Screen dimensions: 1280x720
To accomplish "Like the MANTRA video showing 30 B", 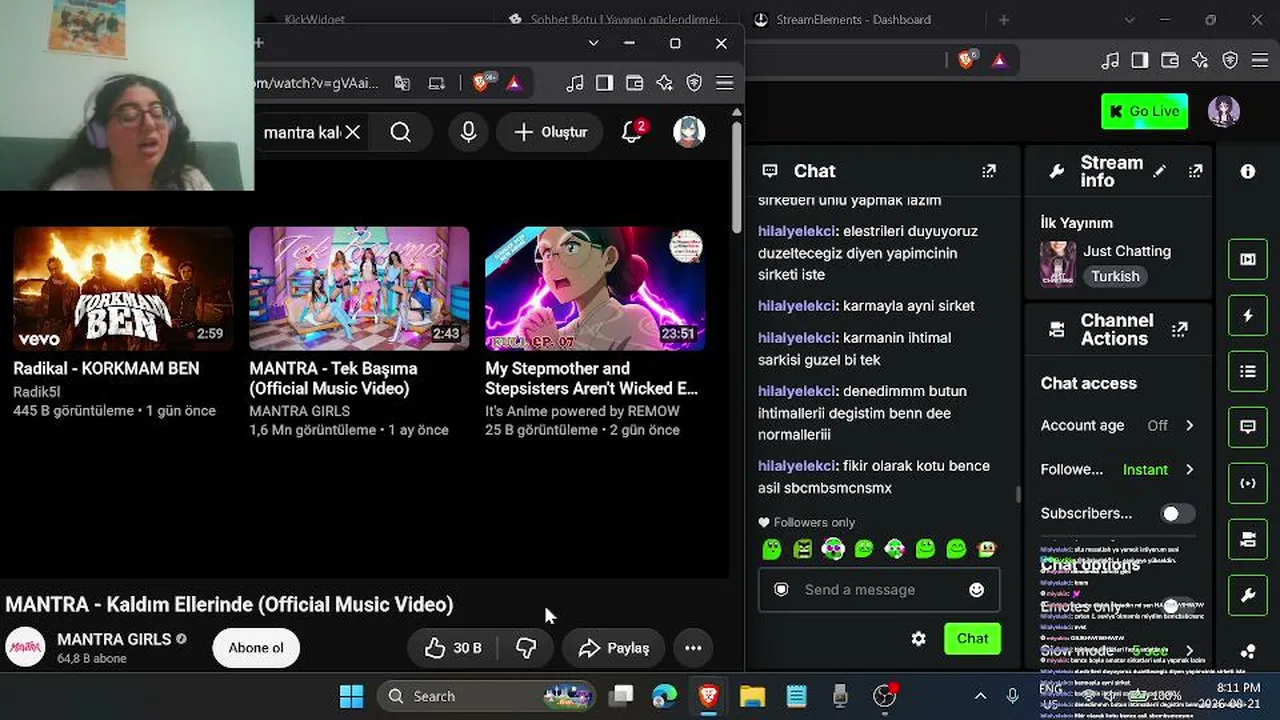I will tap(453, 648).
